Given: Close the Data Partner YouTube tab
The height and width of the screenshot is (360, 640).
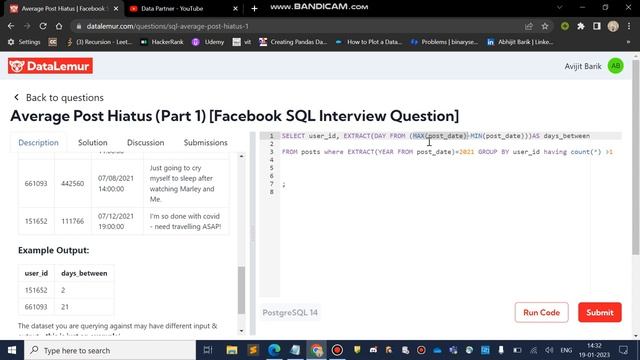Looking at the screenshot, I should point(236,9).
